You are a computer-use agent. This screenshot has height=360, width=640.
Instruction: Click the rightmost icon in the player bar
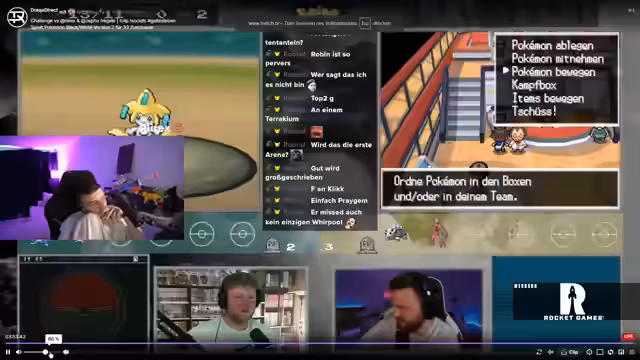coord(632,352)
